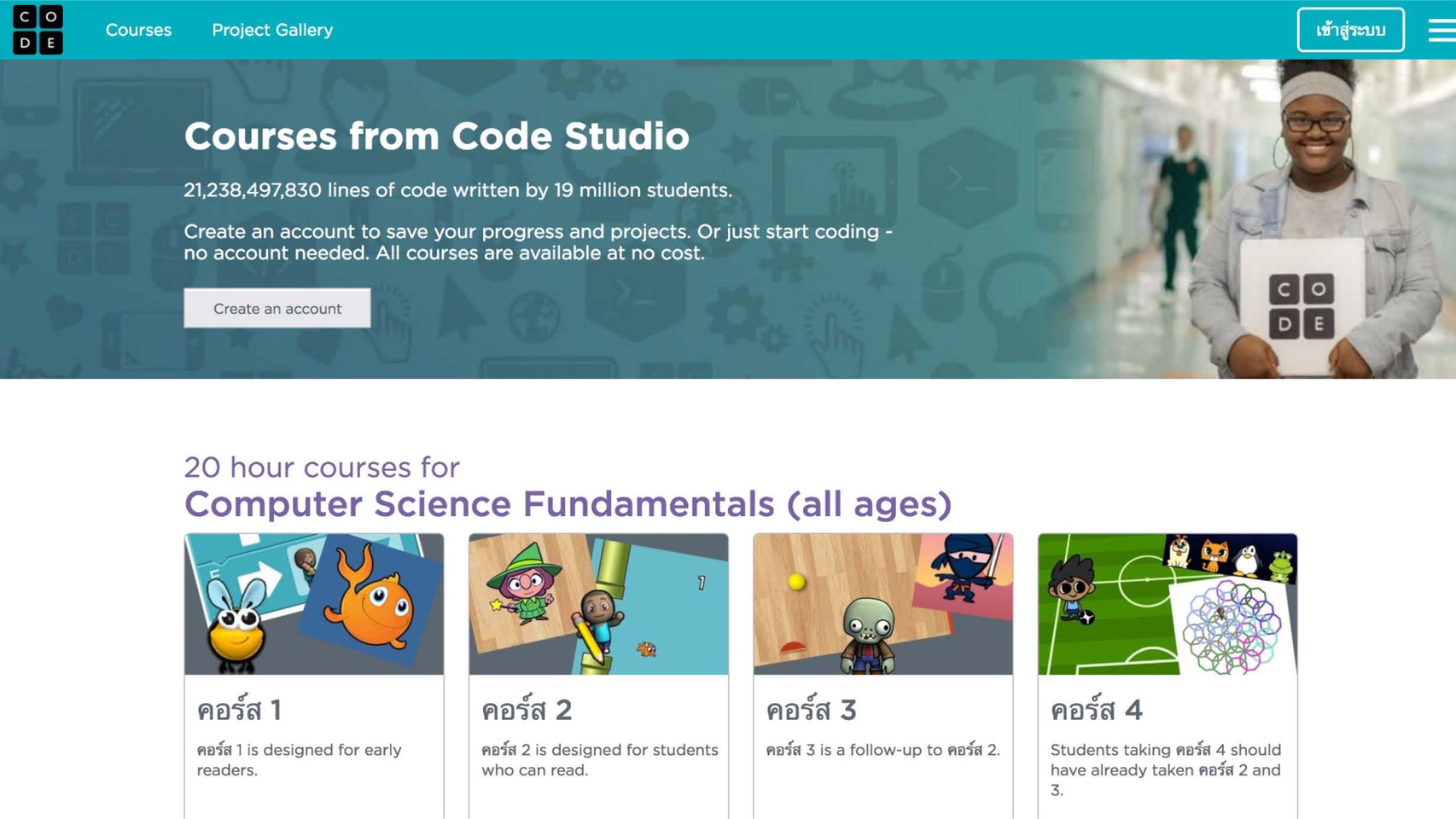Viewport: 1456px width, 819px height.
Task: Click the Code.org logo icon
Action: (38, 30)
